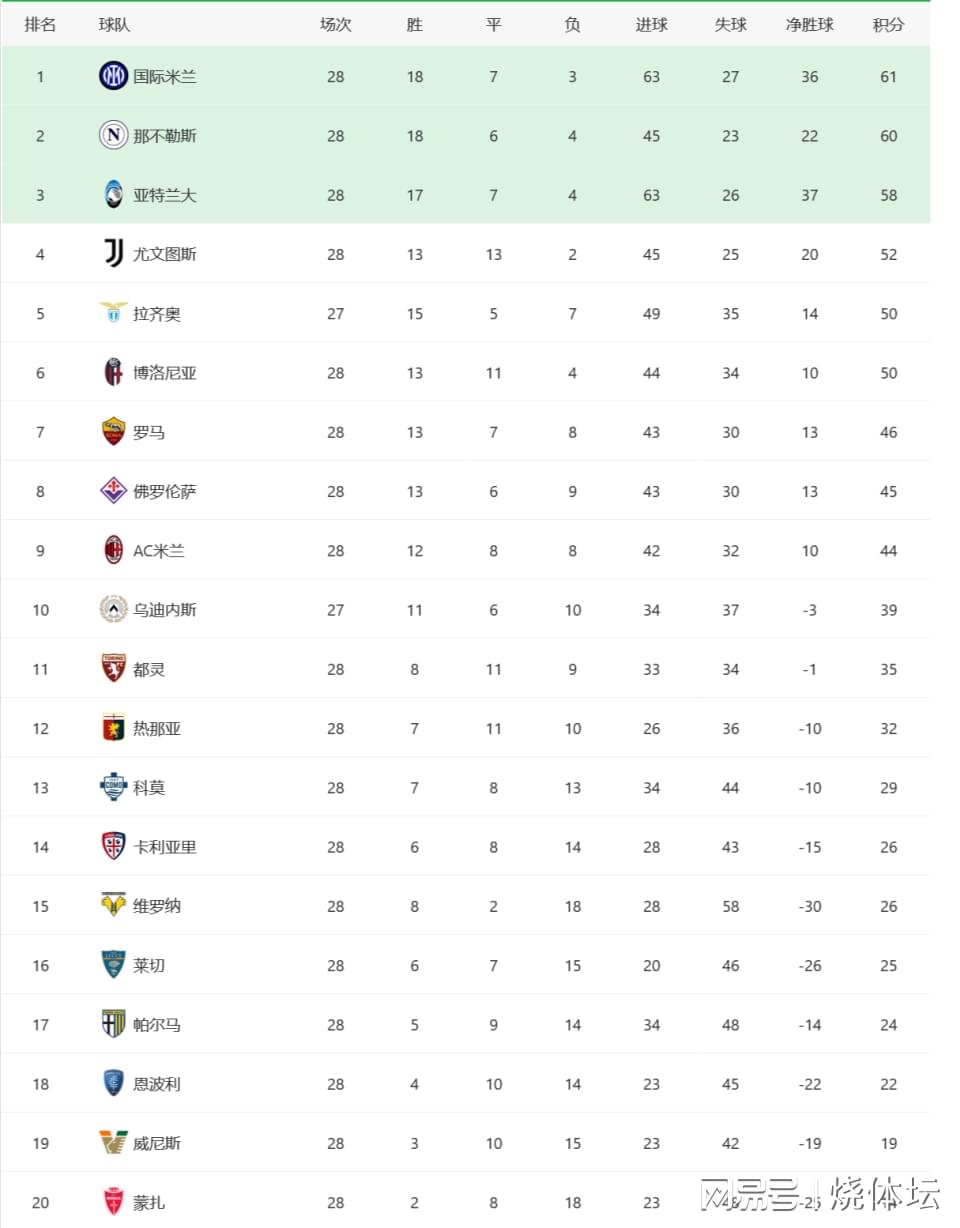960x1228 pixels.
Task: Click the Lazio (拉齐奥) eagle crest
Action: [114, 313]
